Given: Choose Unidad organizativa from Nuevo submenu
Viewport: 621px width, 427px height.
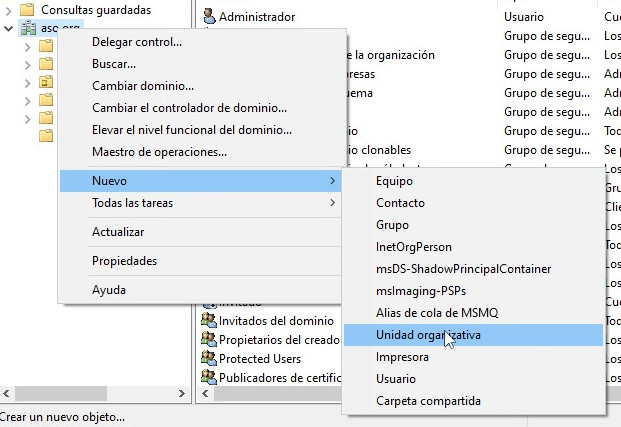Looking at the screenshot, I should [x=428, y=335].
